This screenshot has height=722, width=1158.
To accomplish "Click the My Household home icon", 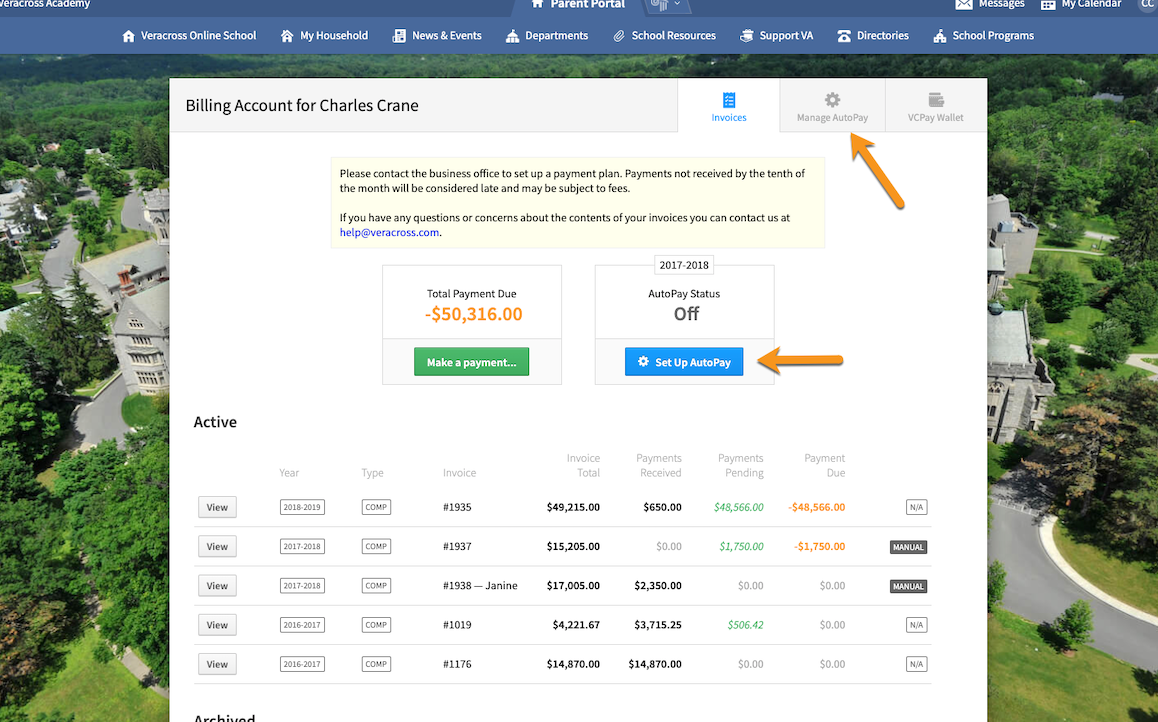I will 285,35.
